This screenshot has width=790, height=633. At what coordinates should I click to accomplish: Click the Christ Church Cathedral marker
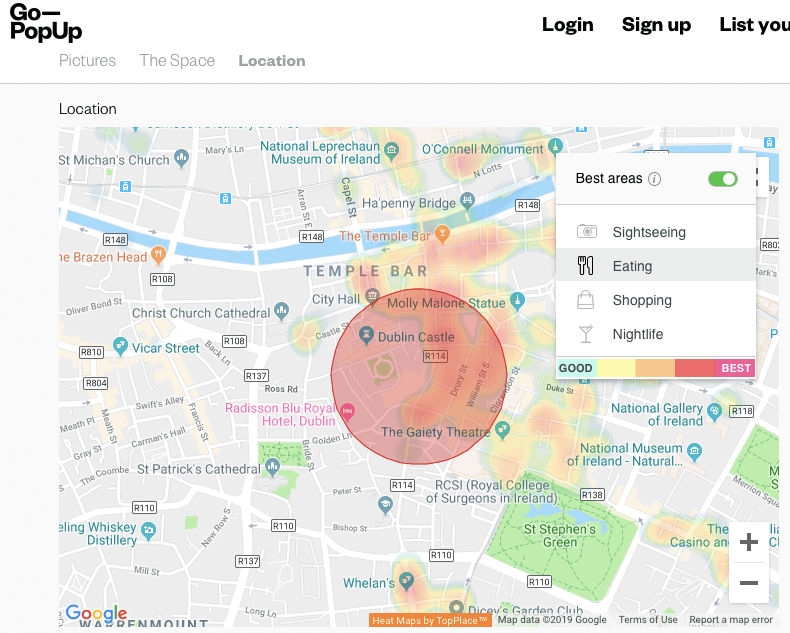coord(282,311)
